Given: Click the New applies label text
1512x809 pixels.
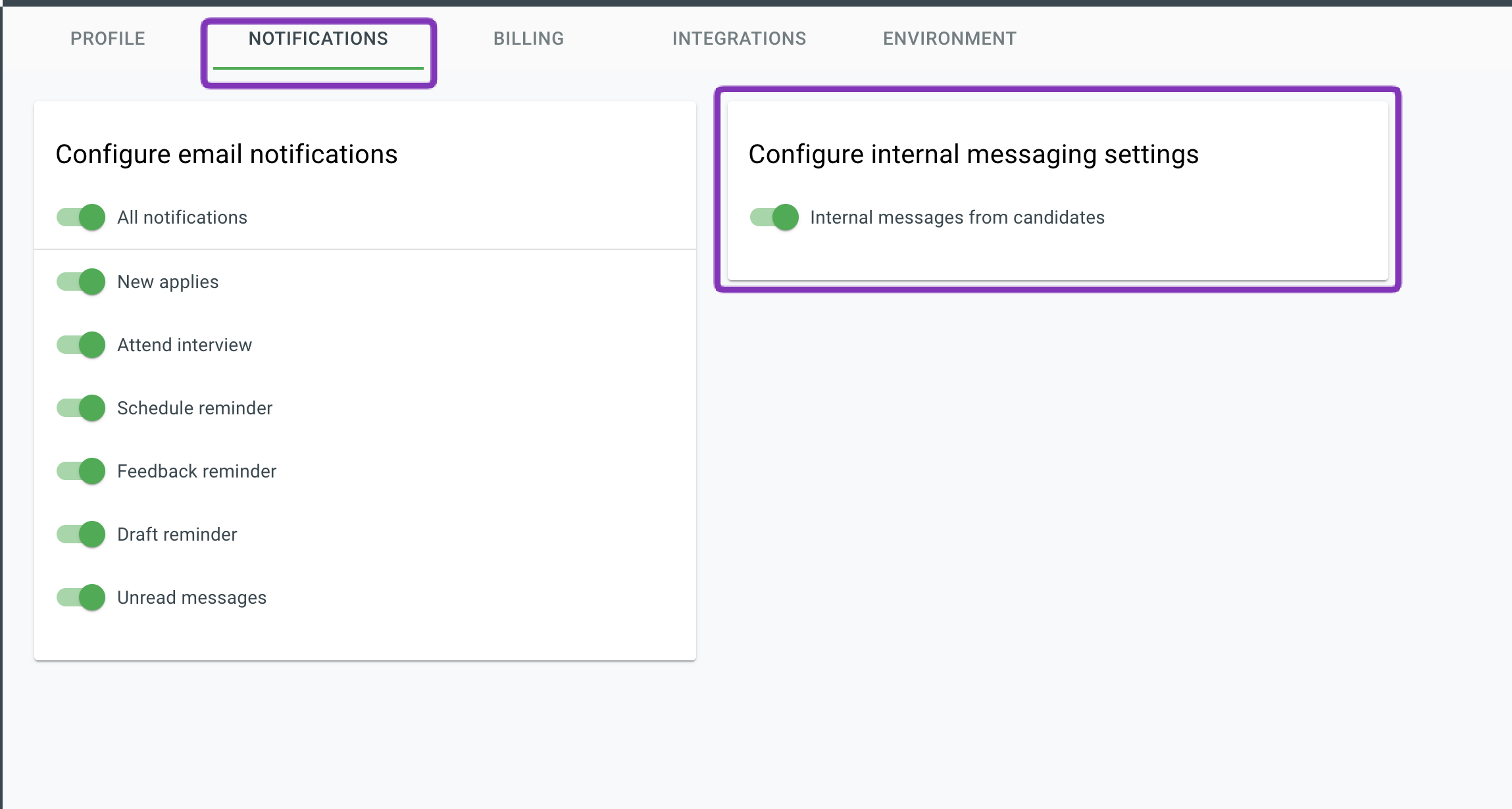Looking at the screenshot, I should point(168,282).
